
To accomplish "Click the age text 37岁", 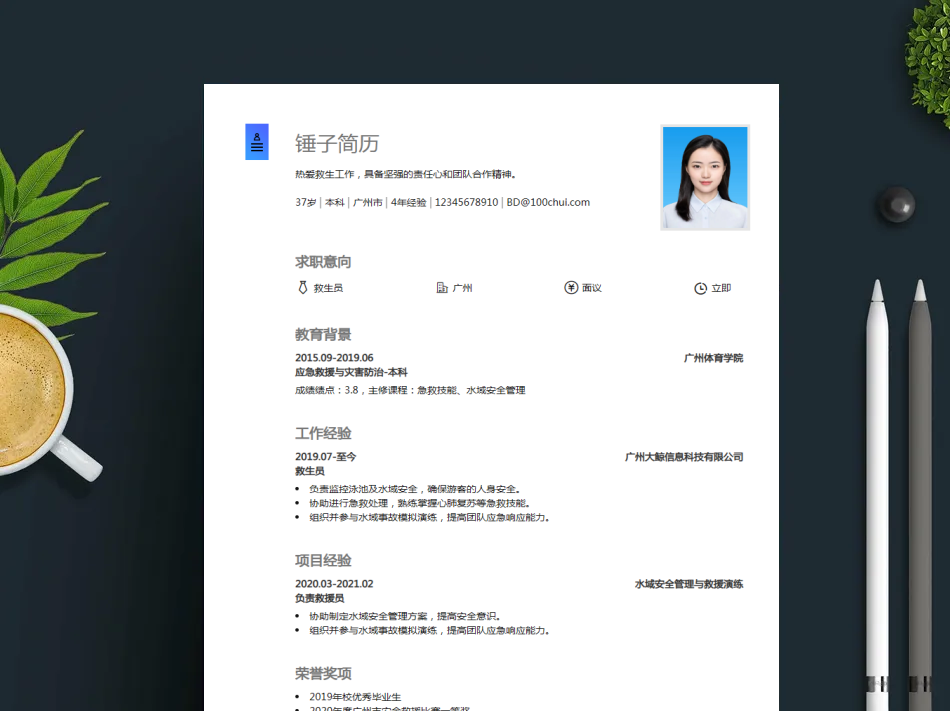I will point(305,202).
